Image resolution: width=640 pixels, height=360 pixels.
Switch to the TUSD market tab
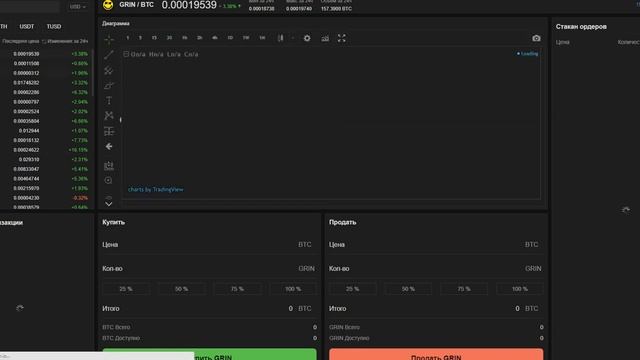53,27
